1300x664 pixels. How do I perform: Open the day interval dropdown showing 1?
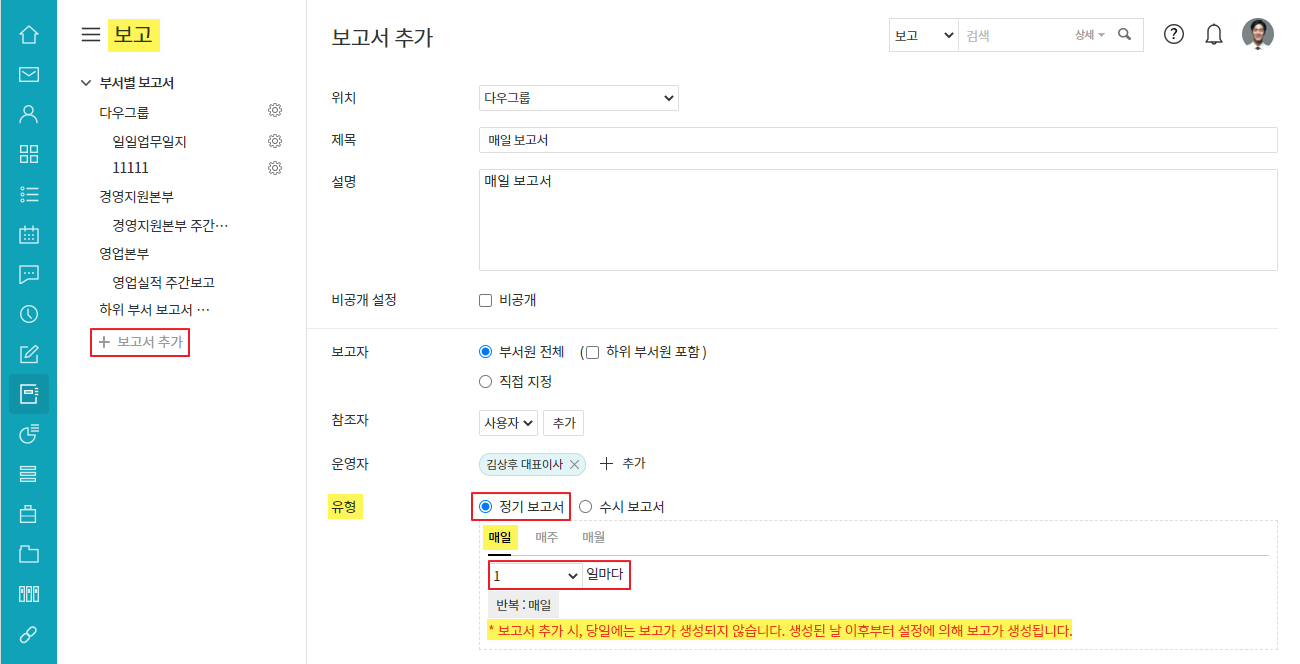(535, 575)
